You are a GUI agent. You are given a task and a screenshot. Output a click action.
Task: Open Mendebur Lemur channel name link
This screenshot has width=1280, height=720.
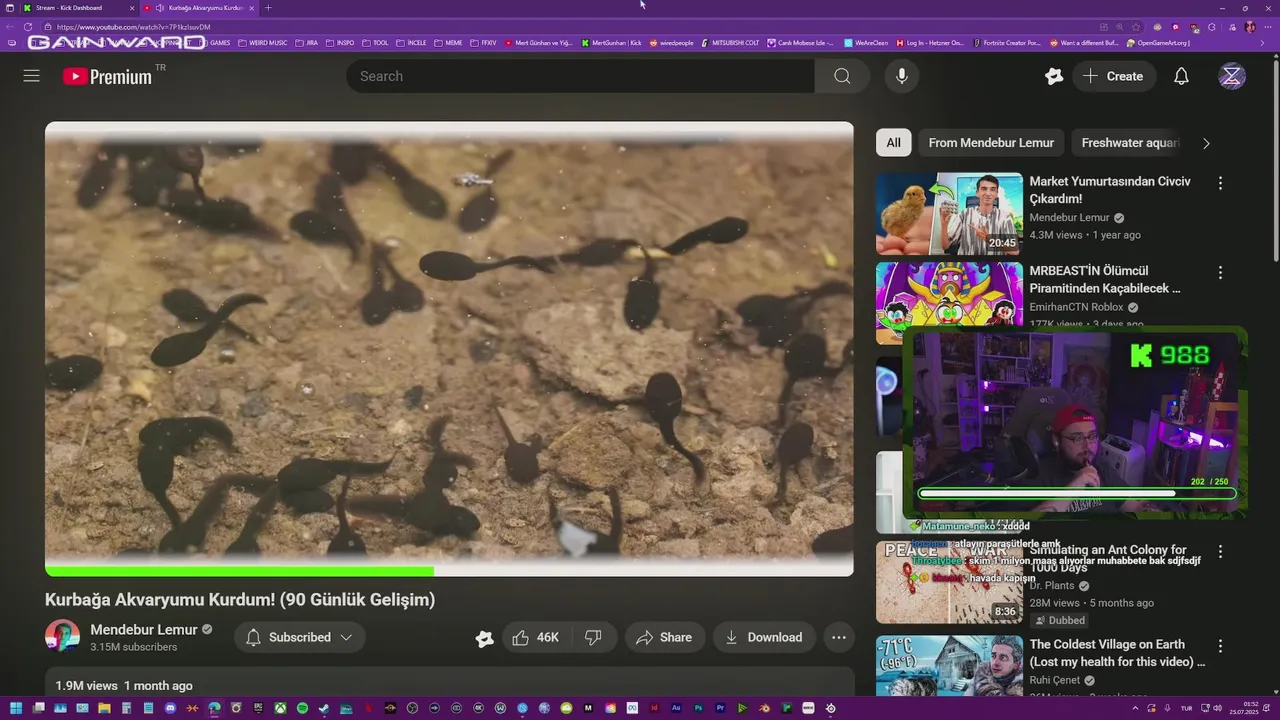coord(144,629)
